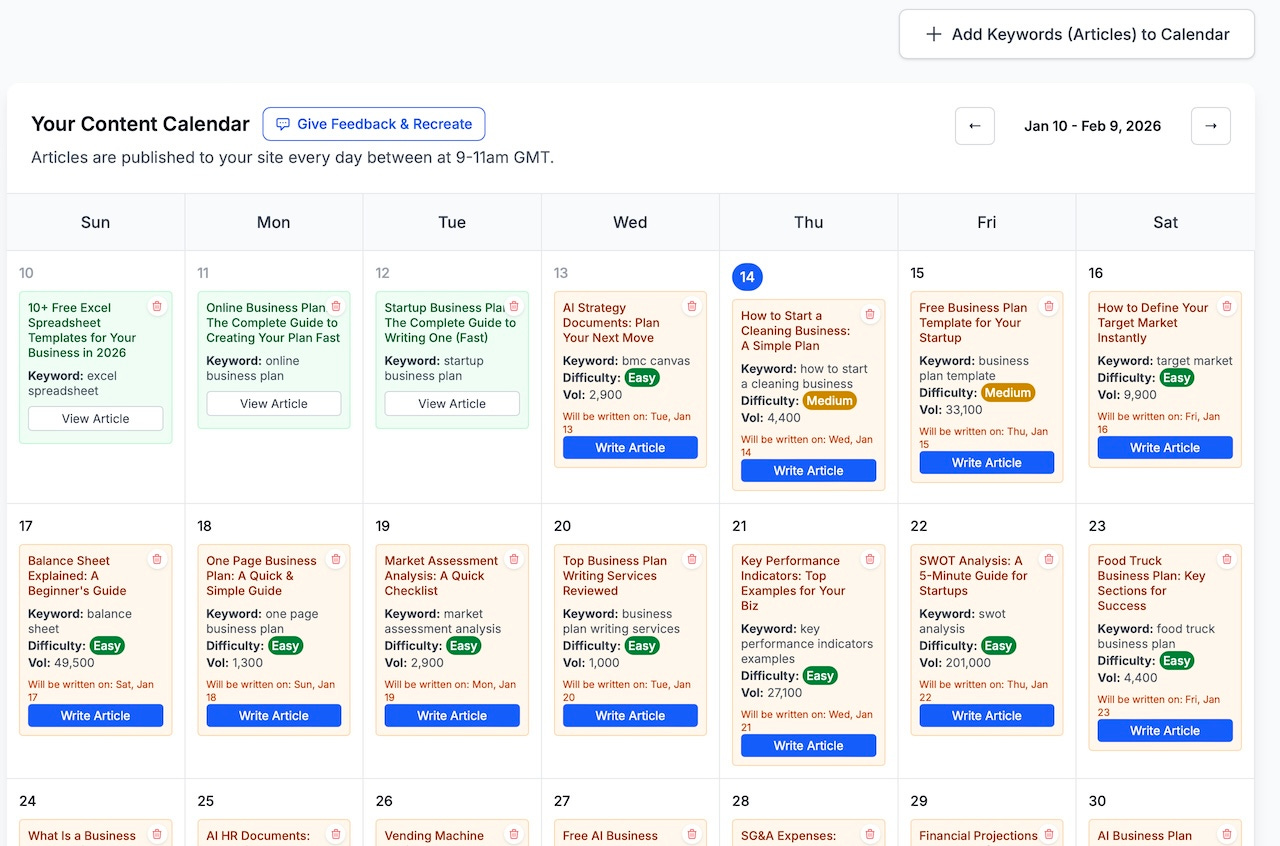Viewport: 1280px width, 846px height.
Task: Open 10+ Free Excel Spreadsheet Templates title
Action: 82,330
